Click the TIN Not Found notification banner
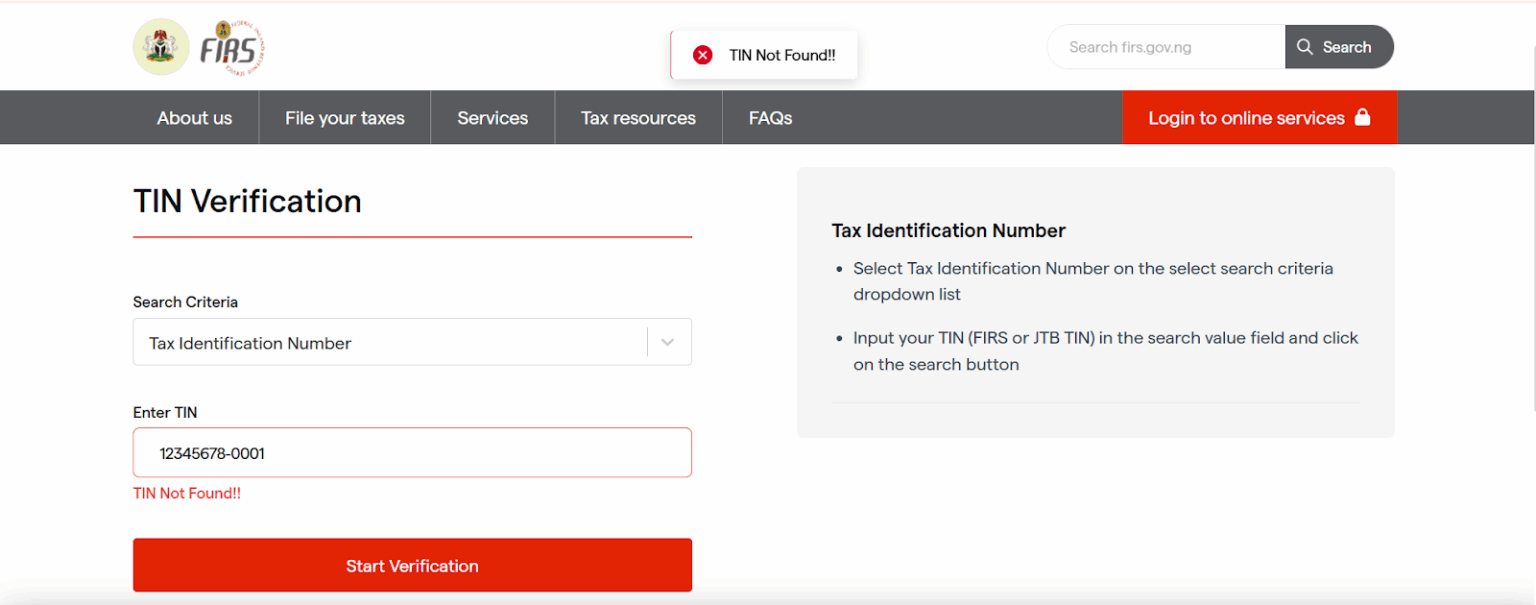The image size is (1536, 605). tap(764, 55)
